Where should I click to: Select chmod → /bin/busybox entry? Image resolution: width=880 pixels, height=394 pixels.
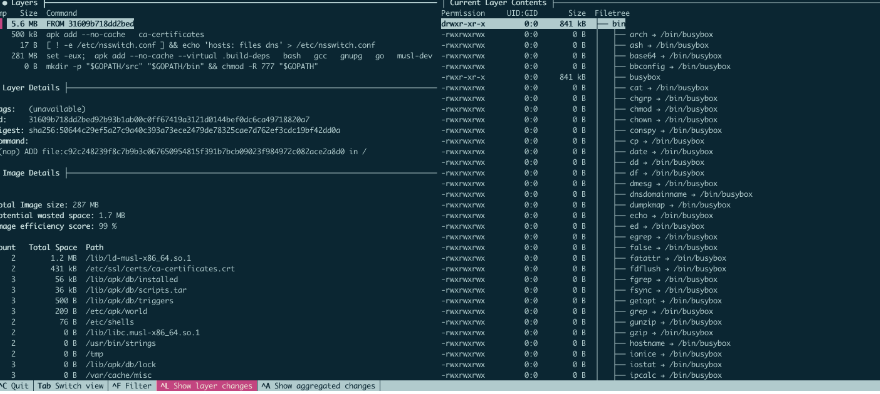click(x=673, y=109)
